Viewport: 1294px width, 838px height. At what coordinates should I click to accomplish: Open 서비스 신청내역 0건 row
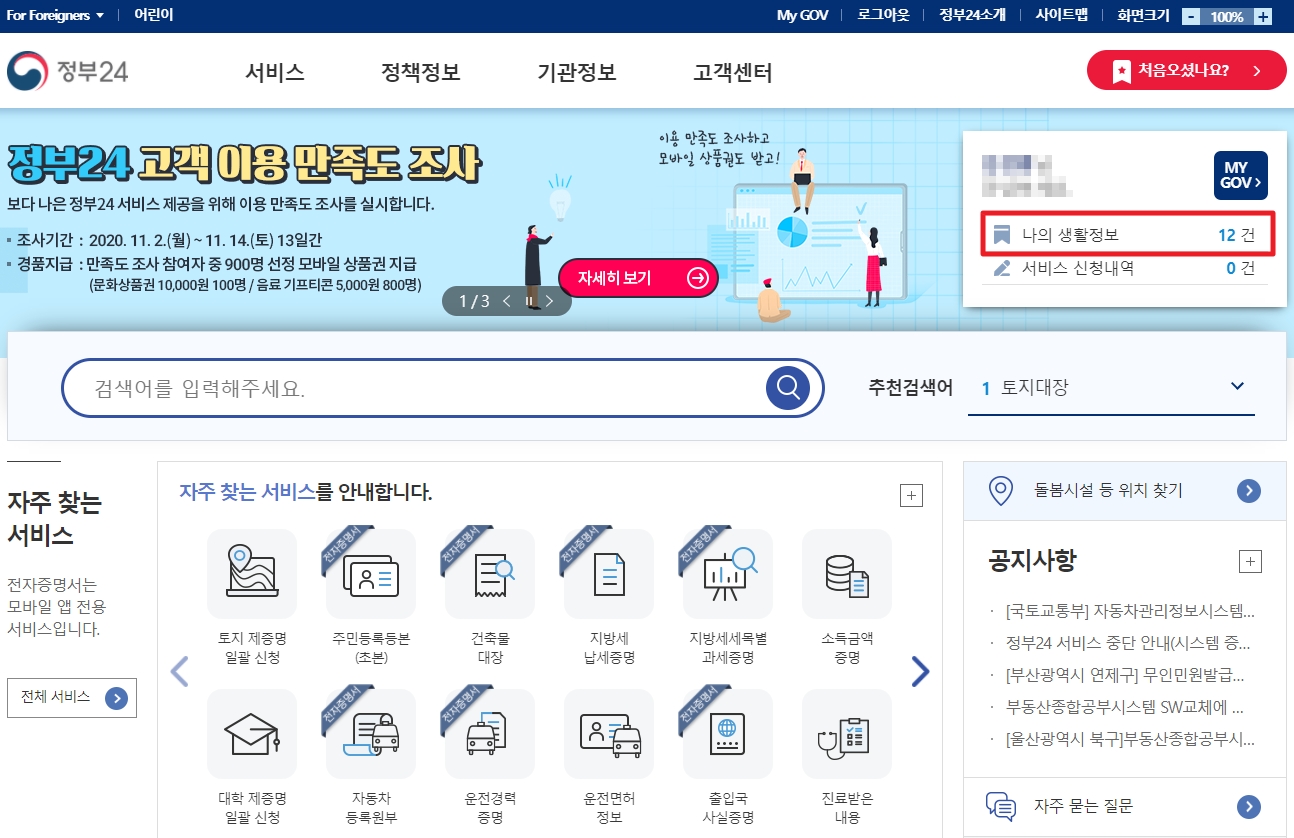point(1125,268)
